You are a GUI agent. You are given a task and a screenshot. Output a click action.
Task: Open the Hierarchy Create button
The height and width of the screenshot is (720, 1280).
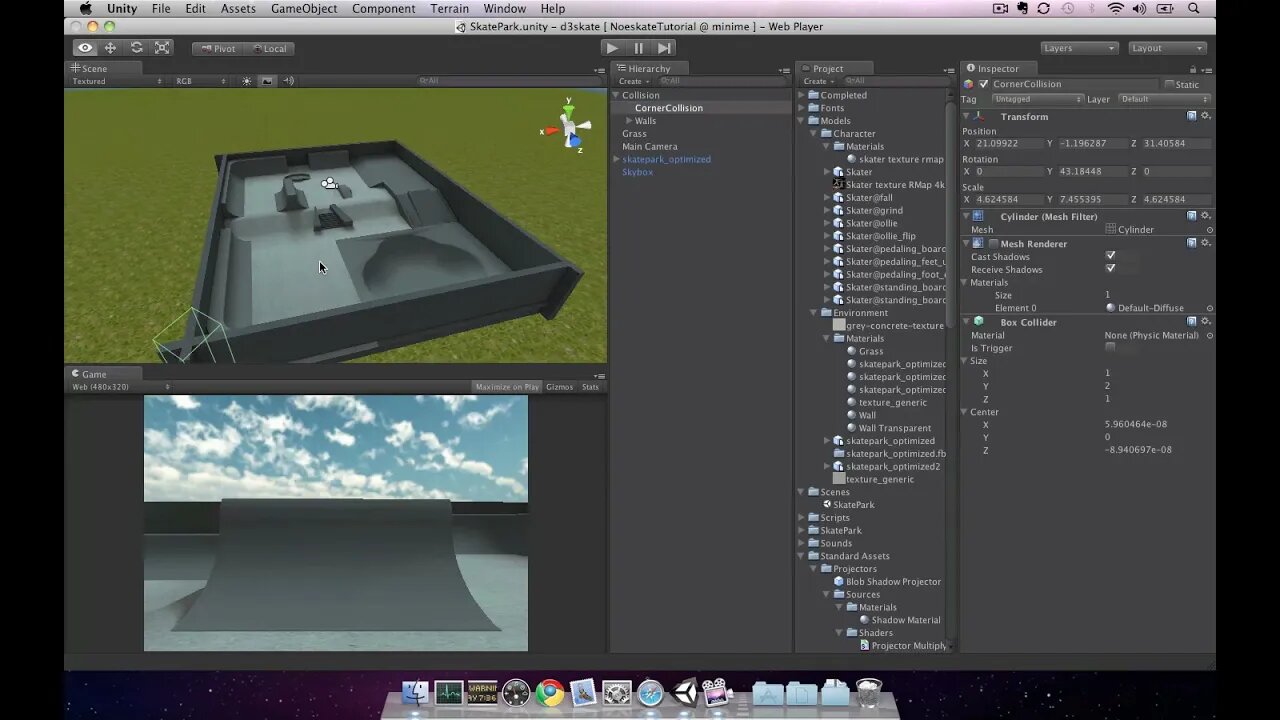point(632,81)
